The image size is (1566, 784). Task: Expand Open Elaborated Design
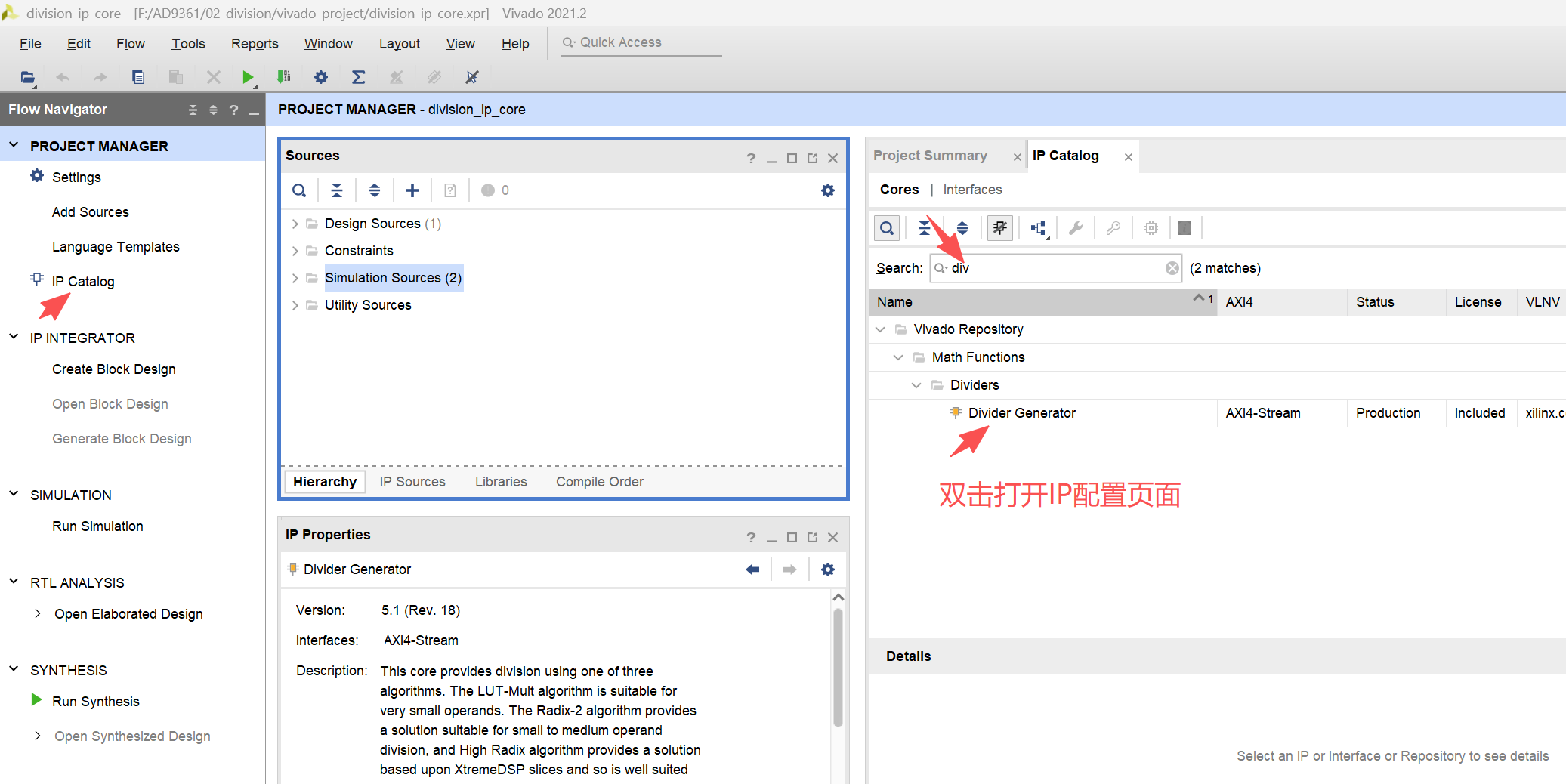coord(38,613)
